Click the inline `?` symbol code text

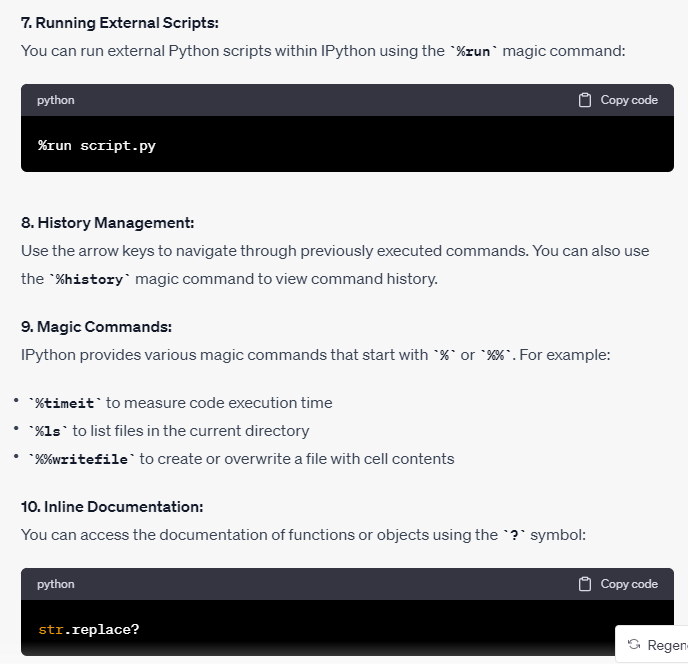(514, 535)
